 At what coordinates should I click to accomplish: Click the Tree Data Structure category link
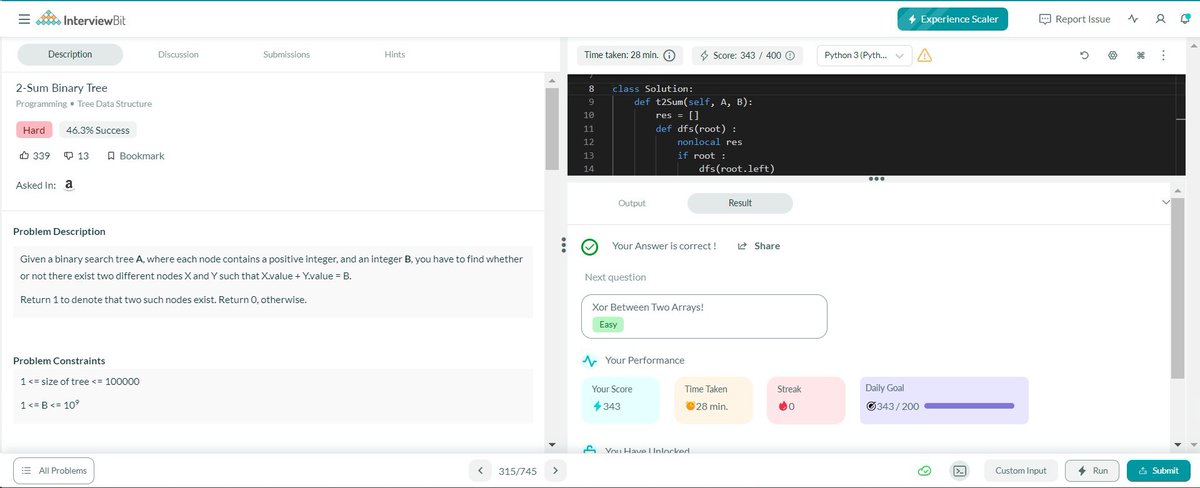(113, 104)
